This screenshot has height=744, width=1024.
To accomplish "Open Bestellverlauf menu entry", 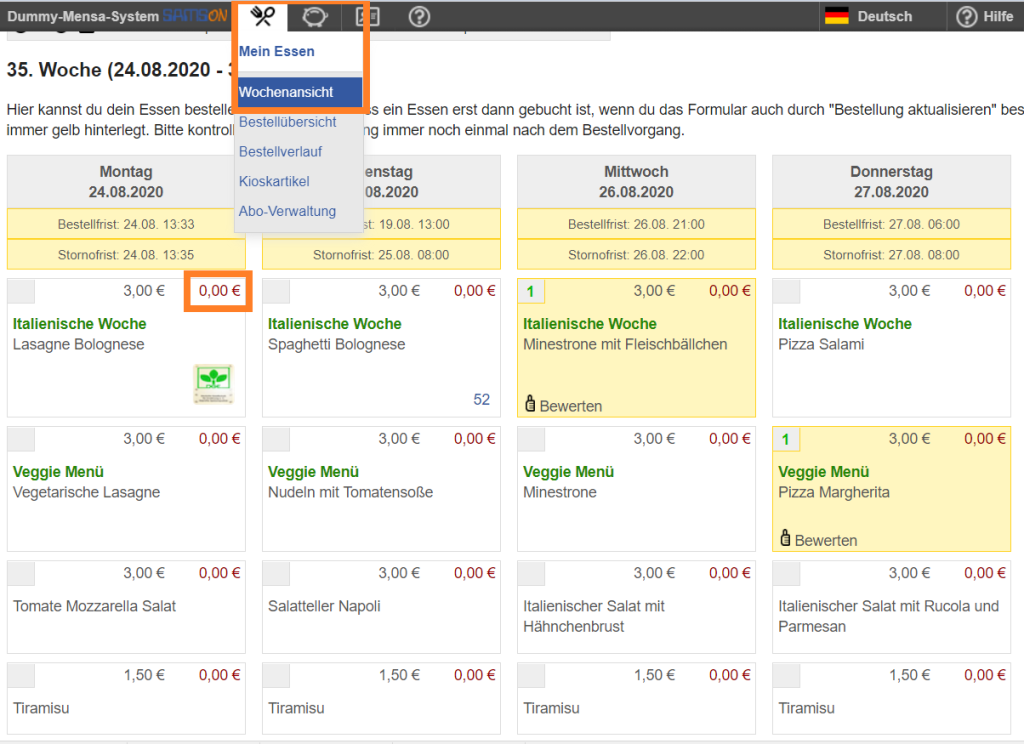I will point(280,152).
